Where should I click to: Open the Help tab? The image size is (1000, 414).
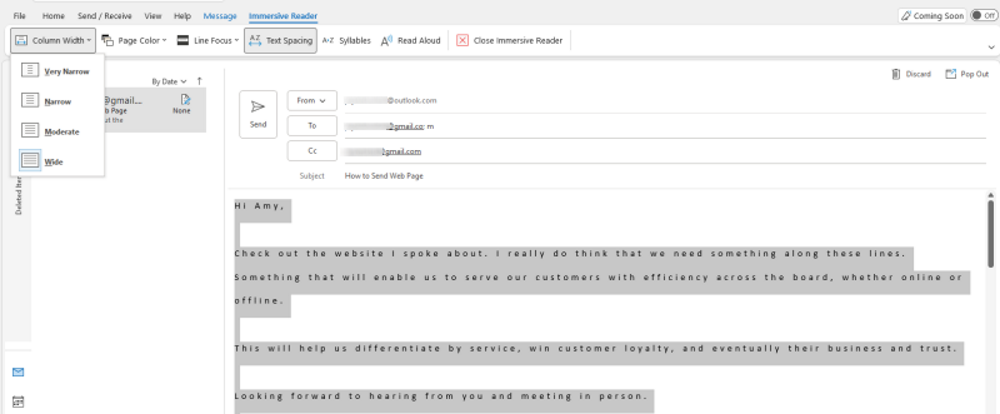pos(182,16)
